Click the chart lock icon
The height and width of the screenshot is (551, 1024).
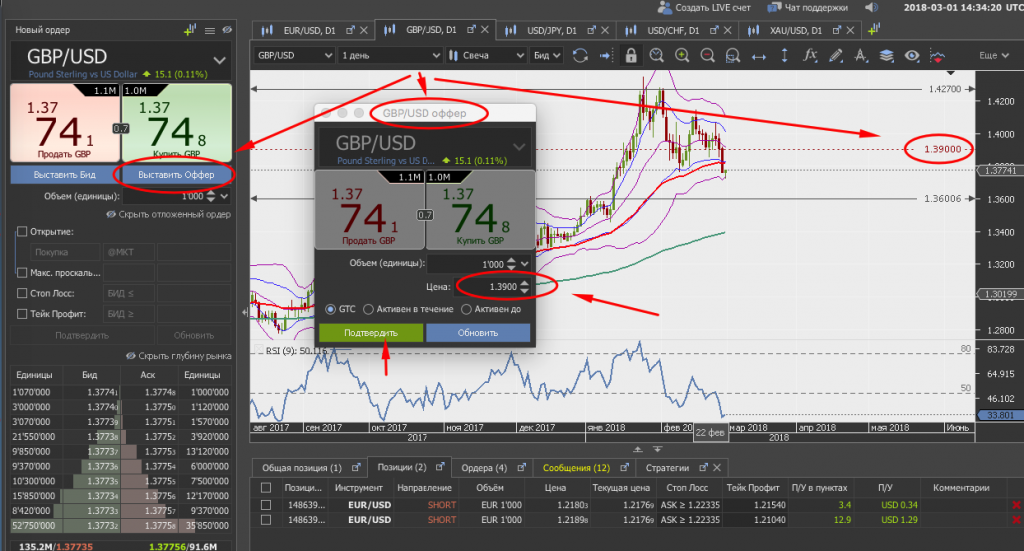pyautogui.click(x=630, y=55)
